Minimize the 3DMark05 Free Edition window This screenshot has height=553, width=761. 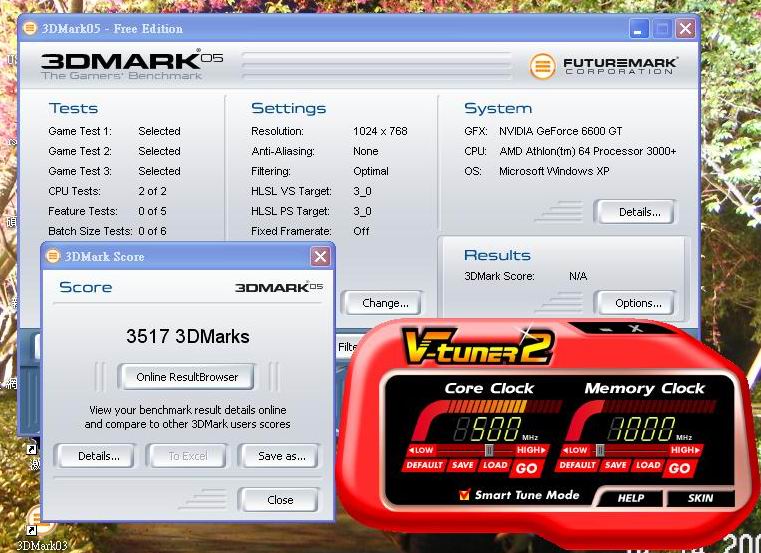638,29
